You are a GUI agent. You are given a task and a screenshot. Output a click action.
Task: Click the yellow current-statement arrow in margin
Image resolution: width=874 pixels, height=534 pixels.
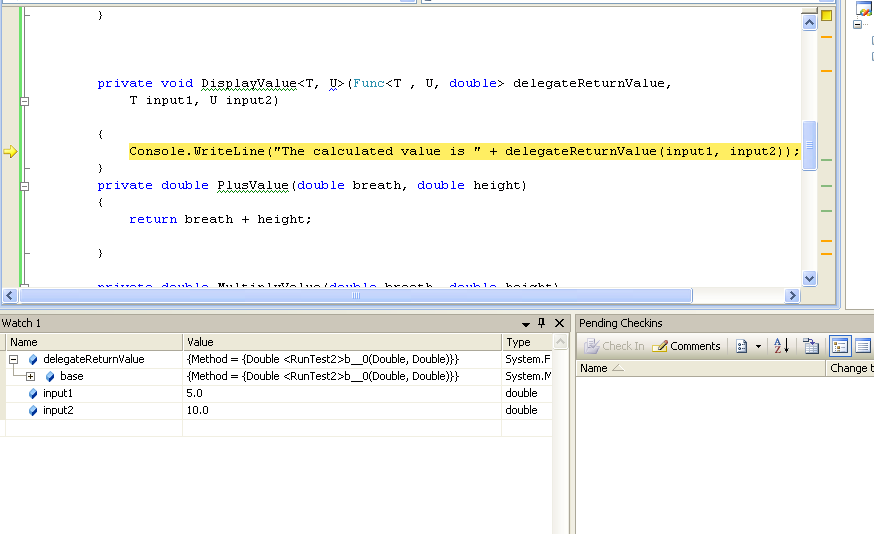coord(10,152)
